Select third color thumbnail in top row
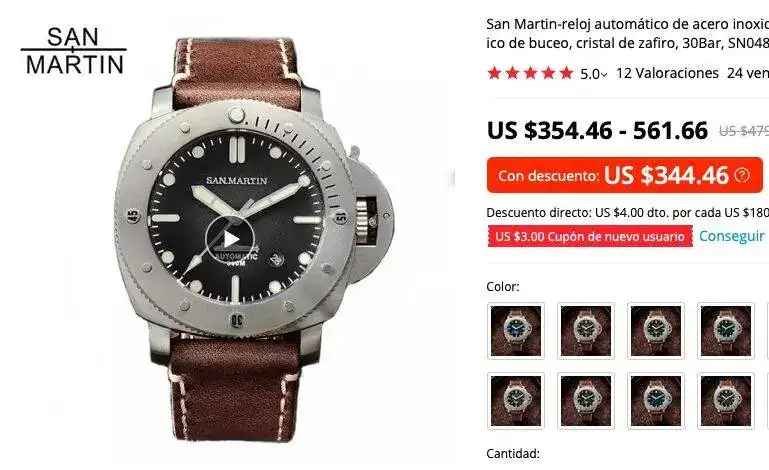Image resolution: width=769 pixels, height=470 pixels. click(656, 331)
